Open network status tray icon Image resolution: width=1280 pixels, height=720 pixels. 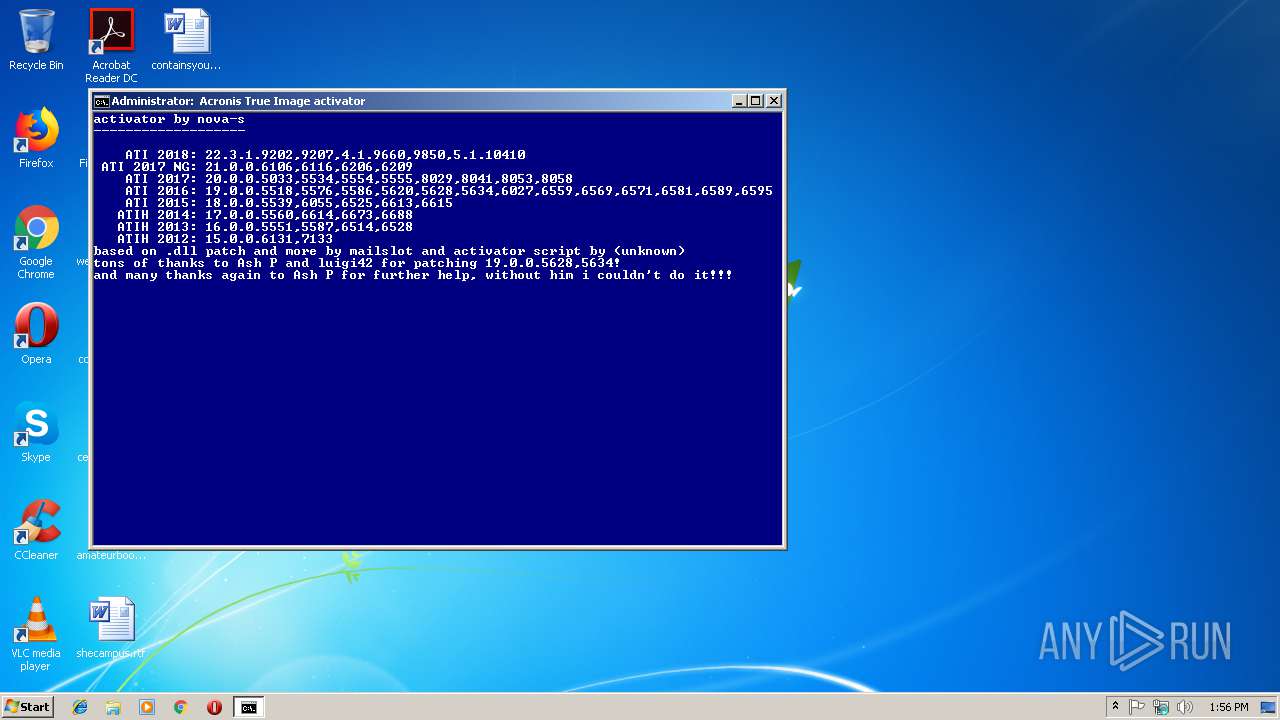point(1161,707)
